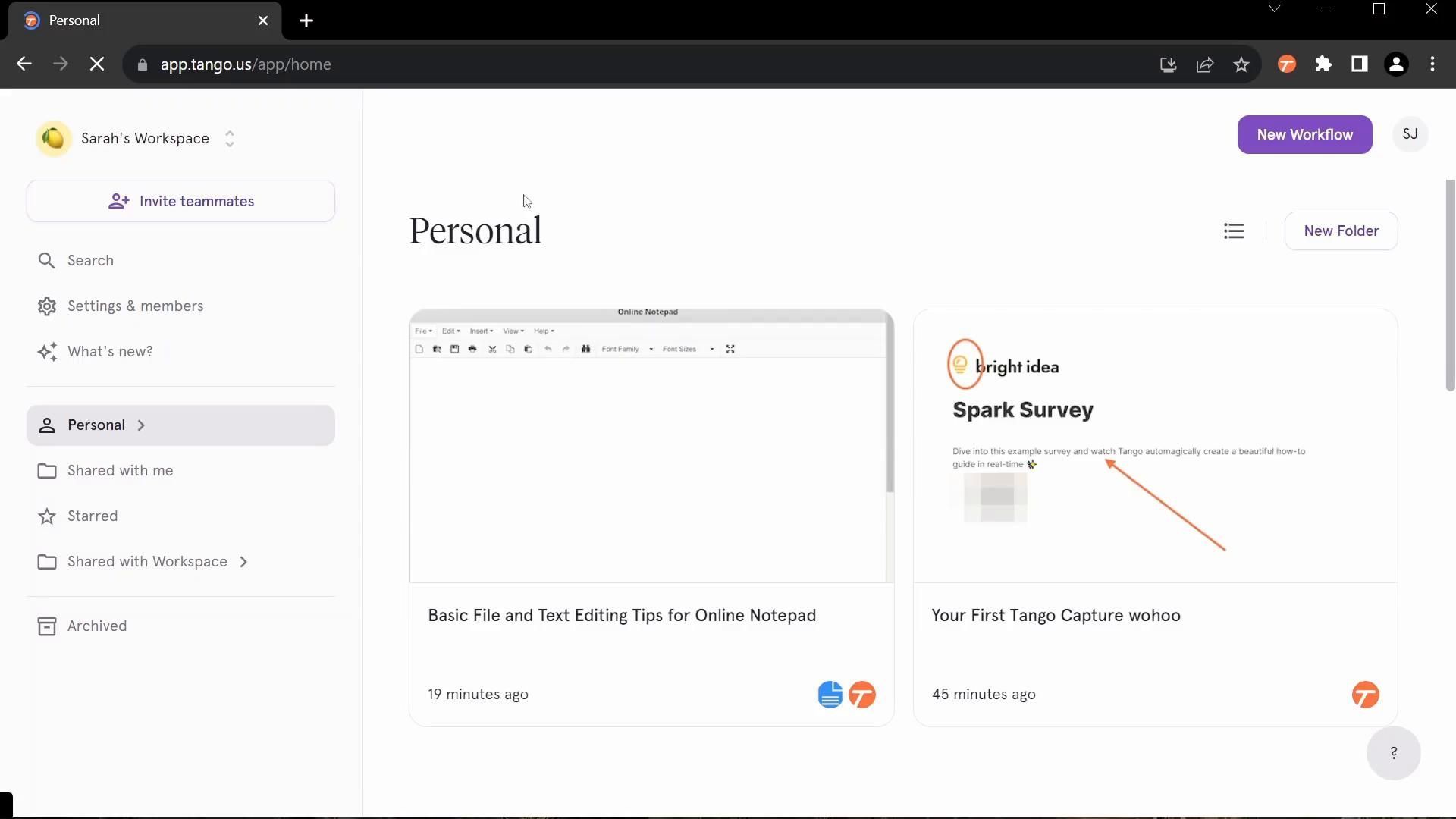Click the SJ user avatar
The image size is (1456, 819).
[1410, 134]
